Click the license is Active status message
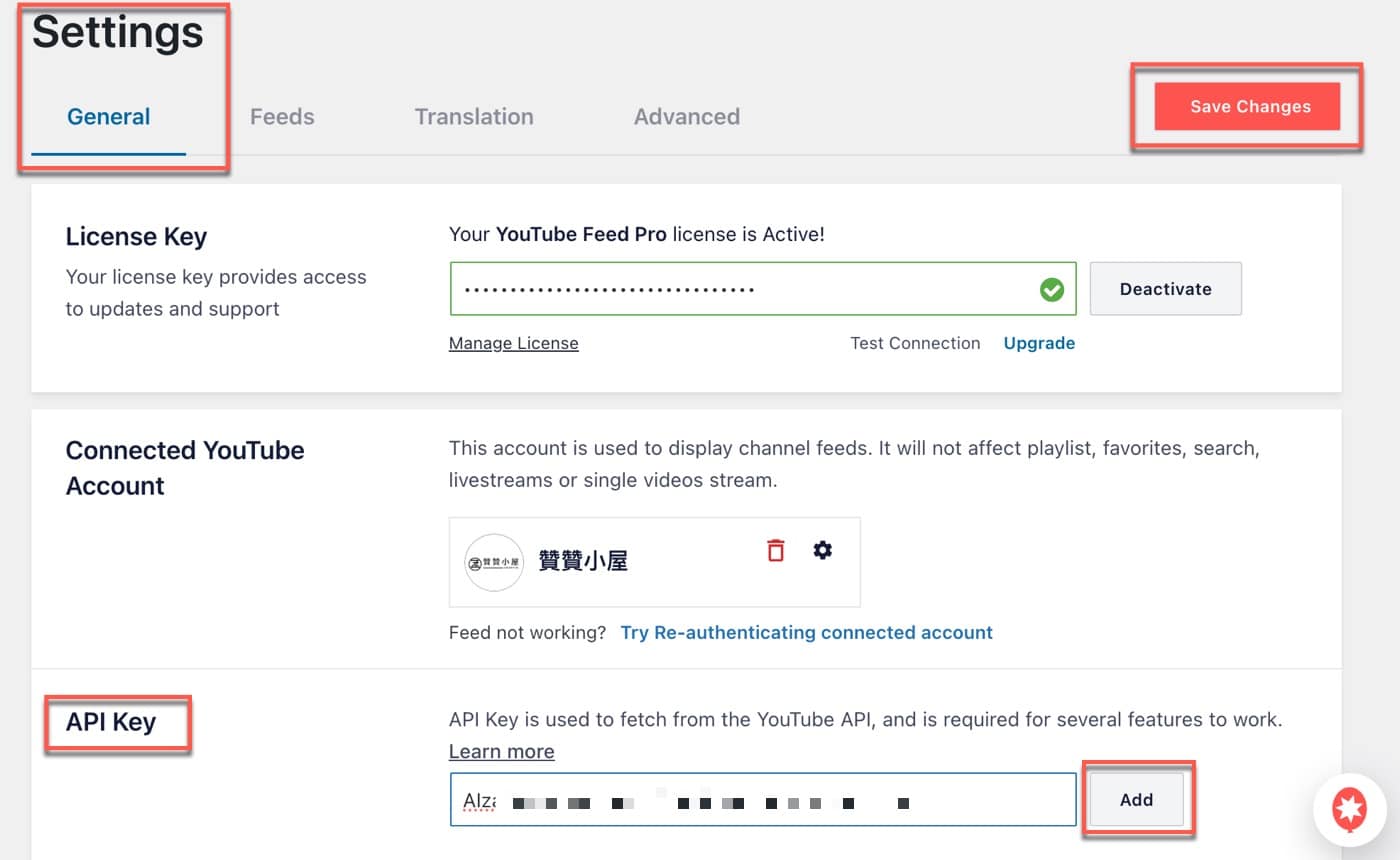Screen dimensions: 1400x860 pyautogui.click(x=637, y=234)
